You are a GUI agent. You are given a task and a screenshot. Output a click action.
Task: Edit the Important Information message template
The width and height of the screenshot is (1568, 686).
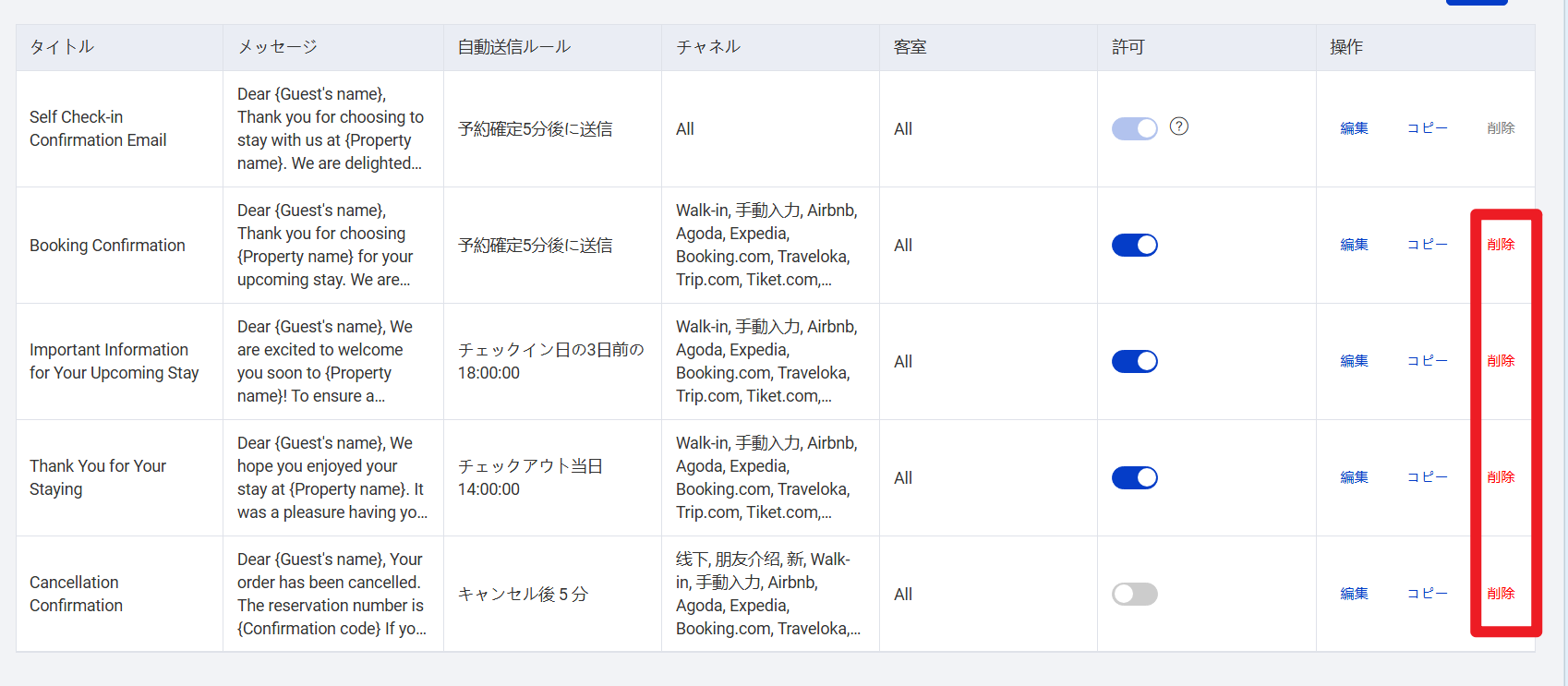click(x=1354, y=361)
